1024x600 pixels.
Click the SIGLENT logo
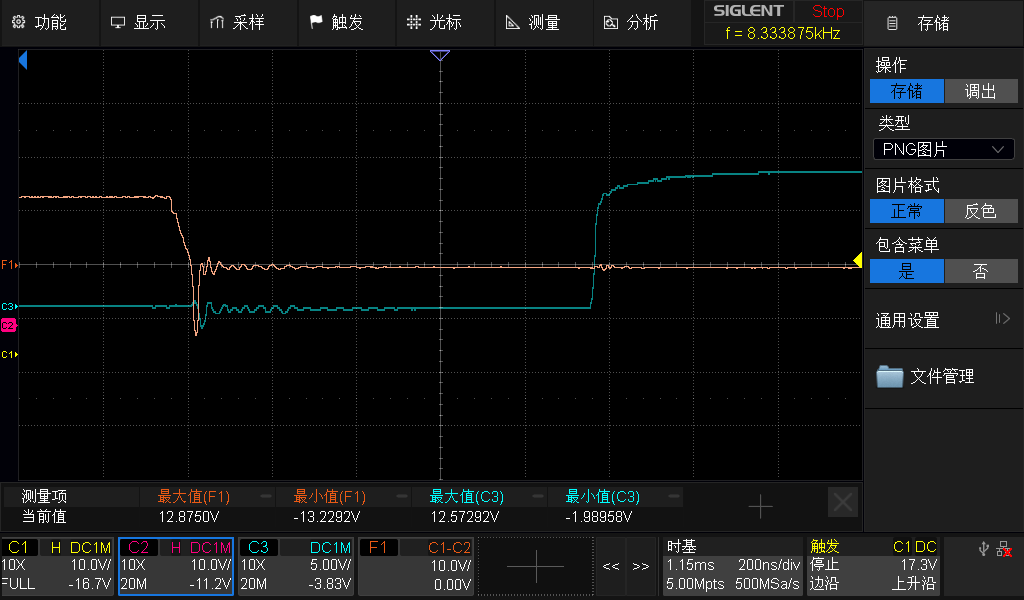[748, 11]
